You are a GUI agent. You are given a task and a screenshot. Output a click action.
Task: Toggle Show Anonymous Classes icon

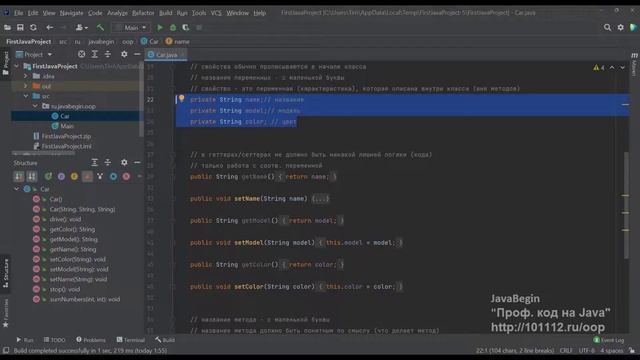point(100,176)
